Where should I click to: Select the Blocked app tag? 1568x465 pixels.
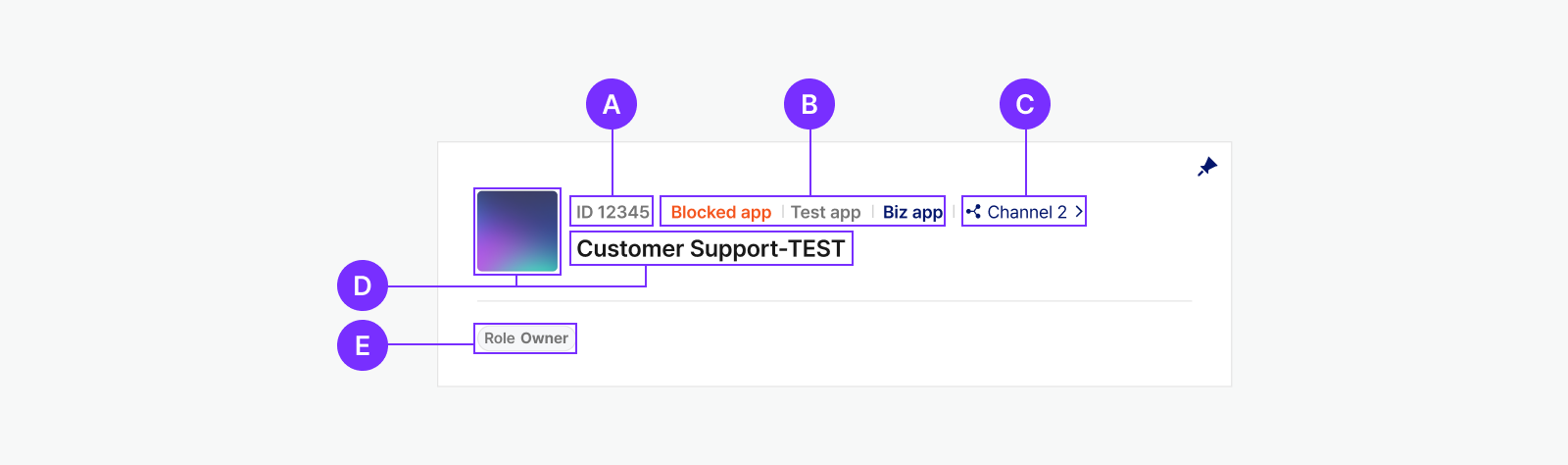(720, 212)
